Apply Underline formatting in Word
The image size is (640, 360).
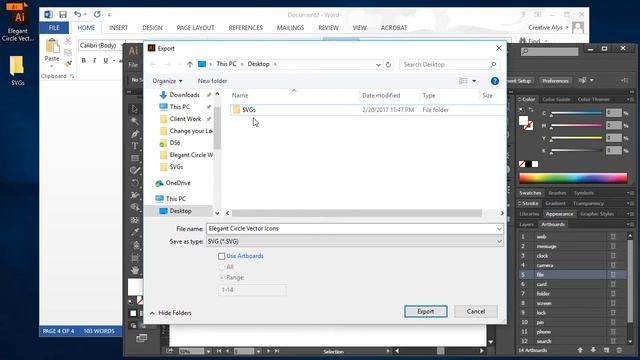(x=106, y=60)
